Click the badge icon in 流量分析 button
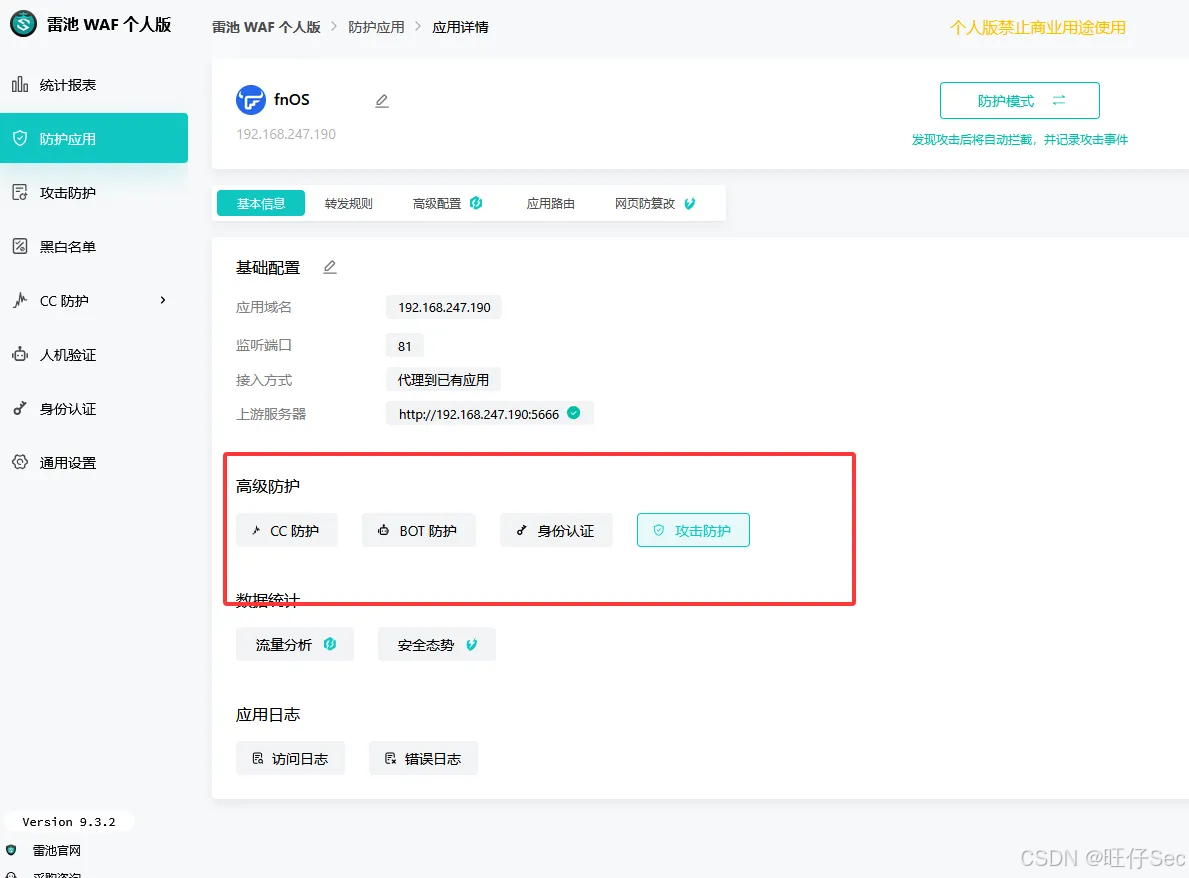Viewport: 1189px width, 878px height. point(330,644)
